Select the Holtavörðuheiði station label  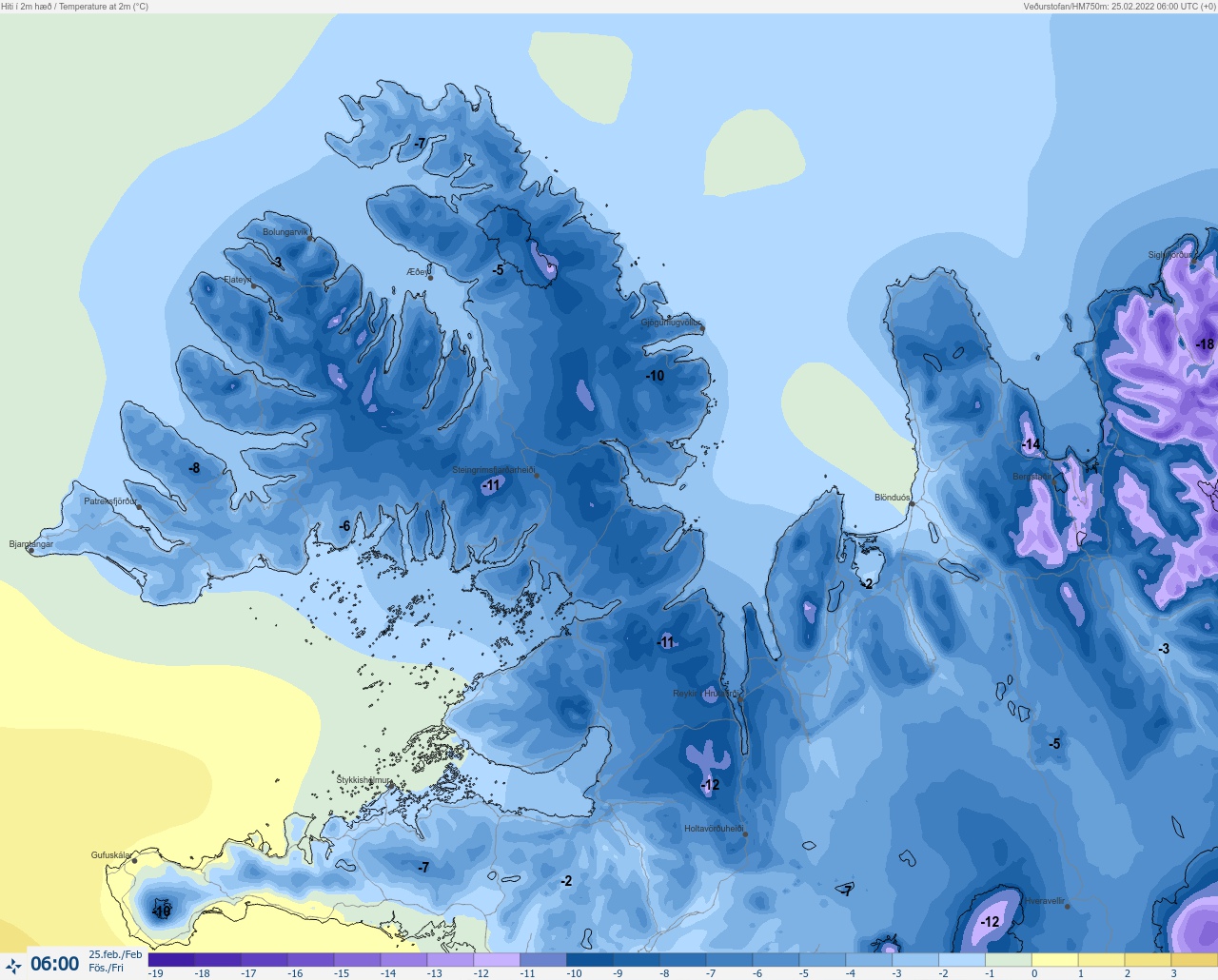pos(714,829)
